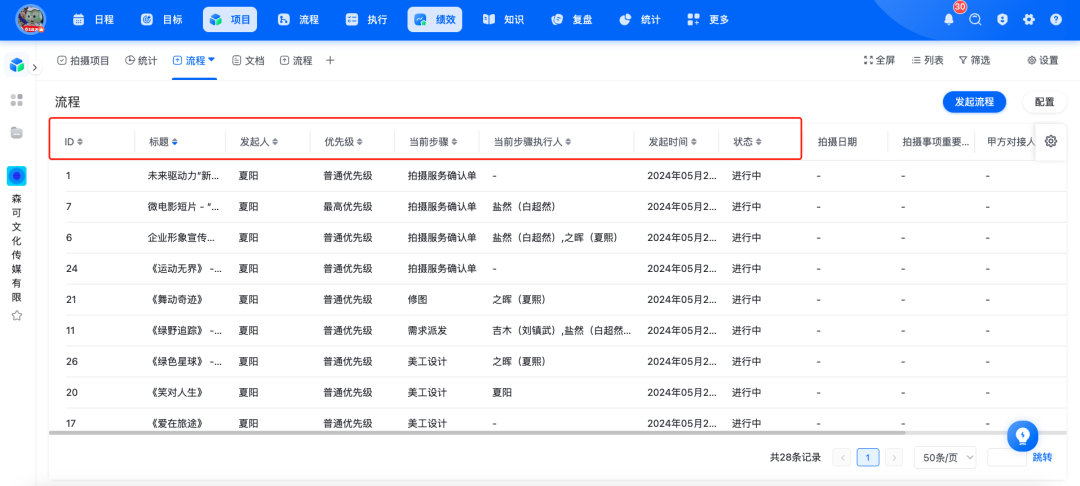Click the horizontal table scrollbar
This screenshot has width=1080, height=486.
[477, 433]
